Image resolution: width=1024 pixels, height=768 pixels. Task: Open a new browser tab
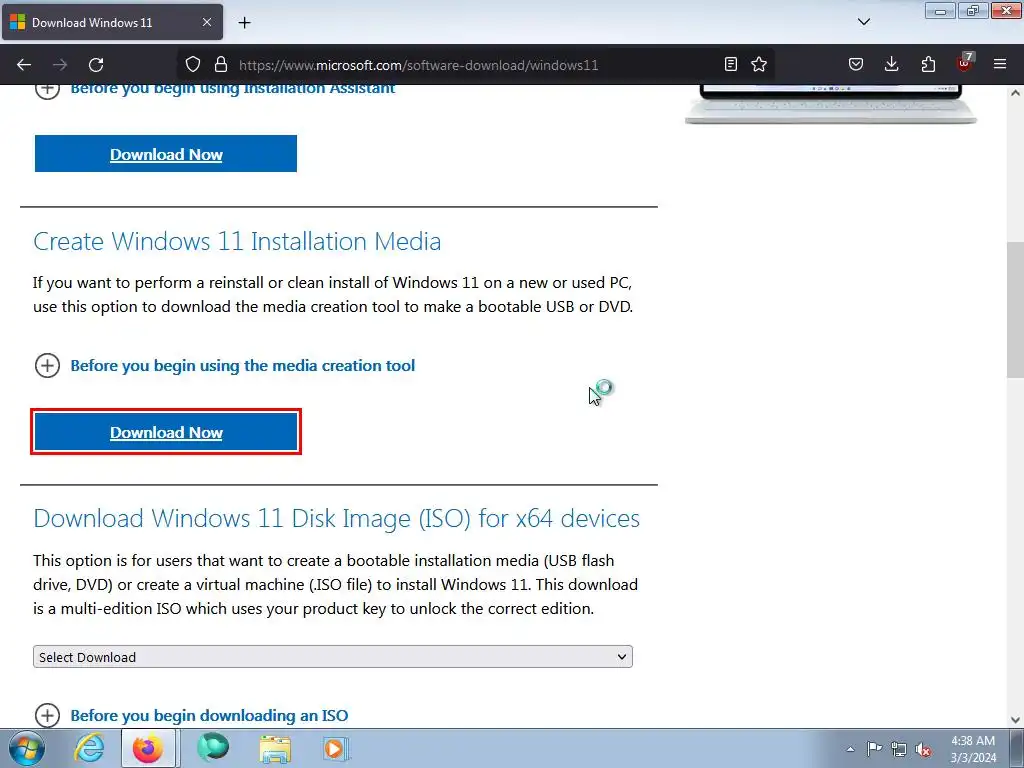coord(244,23)
